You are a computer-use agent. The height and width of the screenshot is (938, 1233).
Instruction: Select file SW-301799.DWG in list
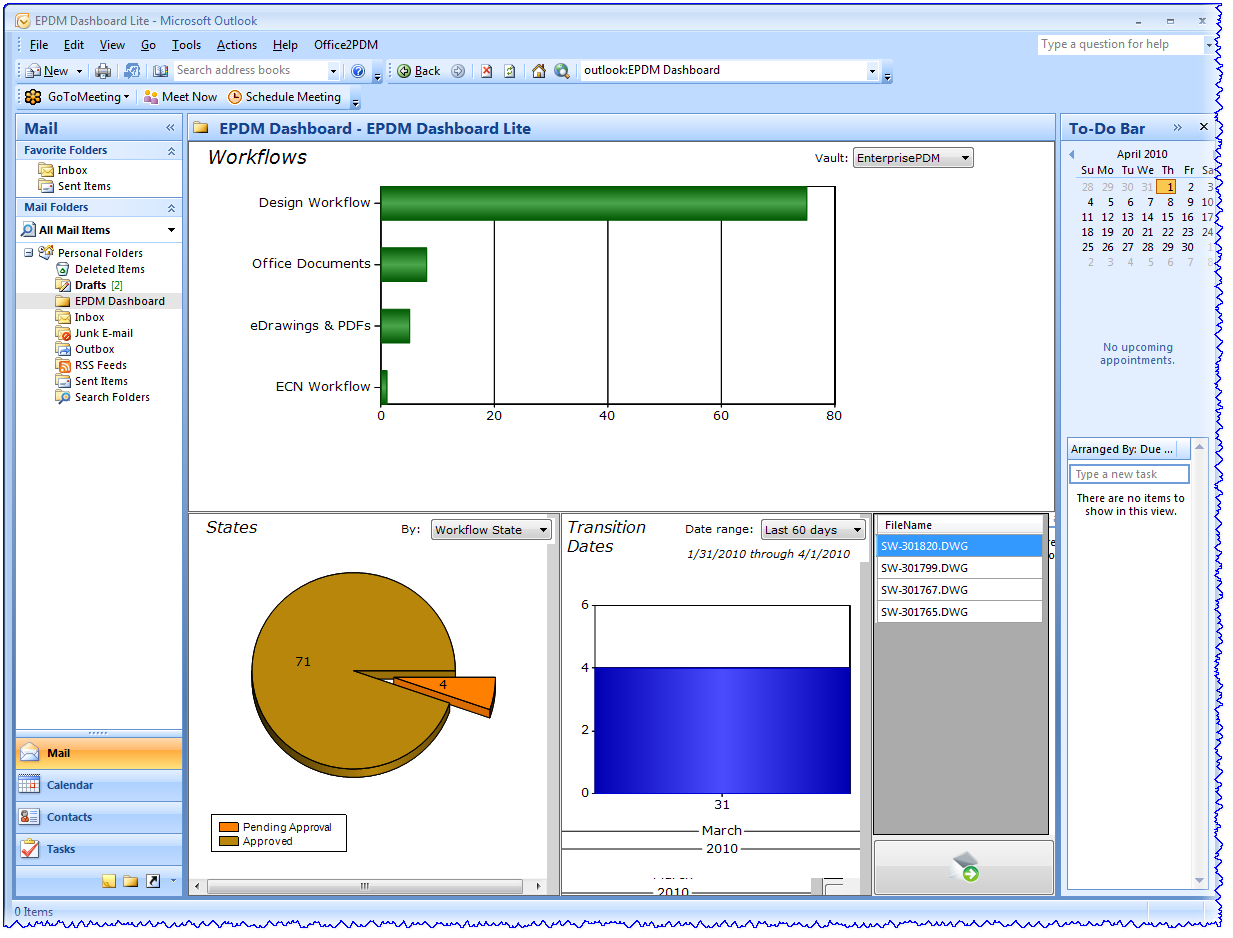(959, 568)
